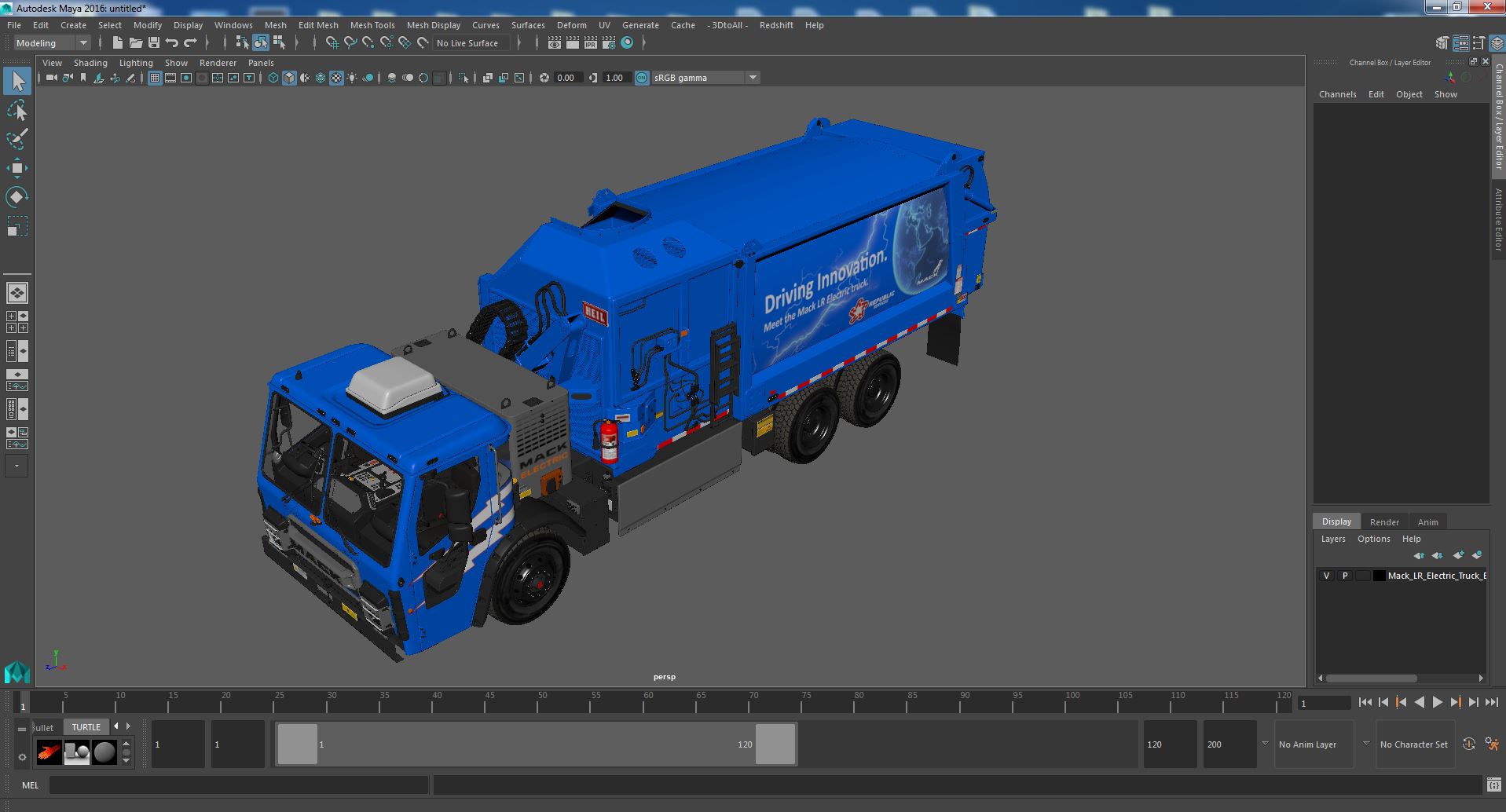
Task: Open the Layers menu in Layer Editor
Action: pos(1332,539)
